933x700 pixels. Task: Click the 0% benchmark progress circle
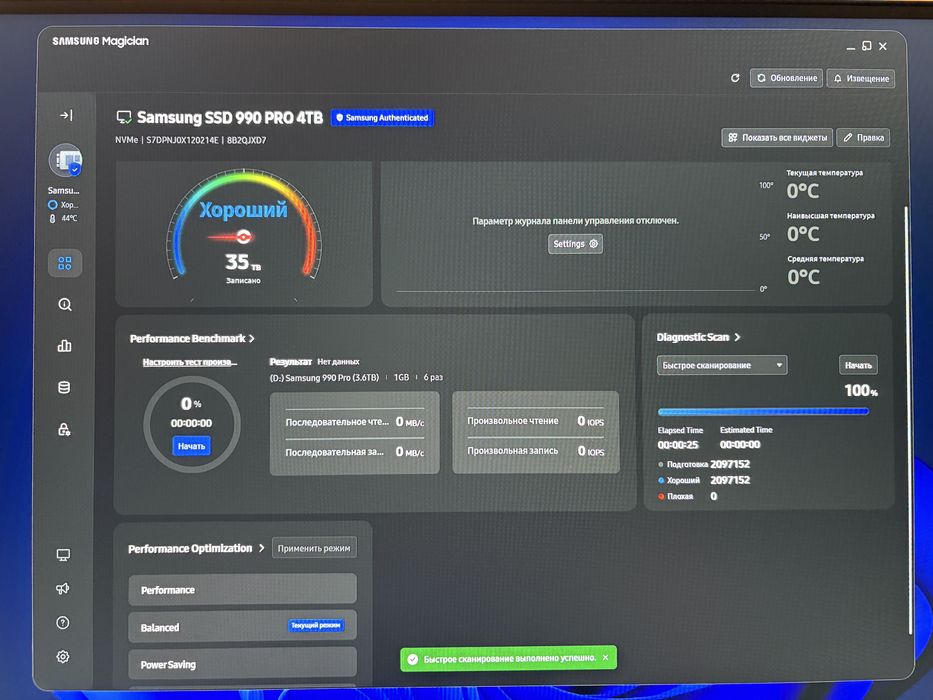pyautogui.click(x=192, y=424)
